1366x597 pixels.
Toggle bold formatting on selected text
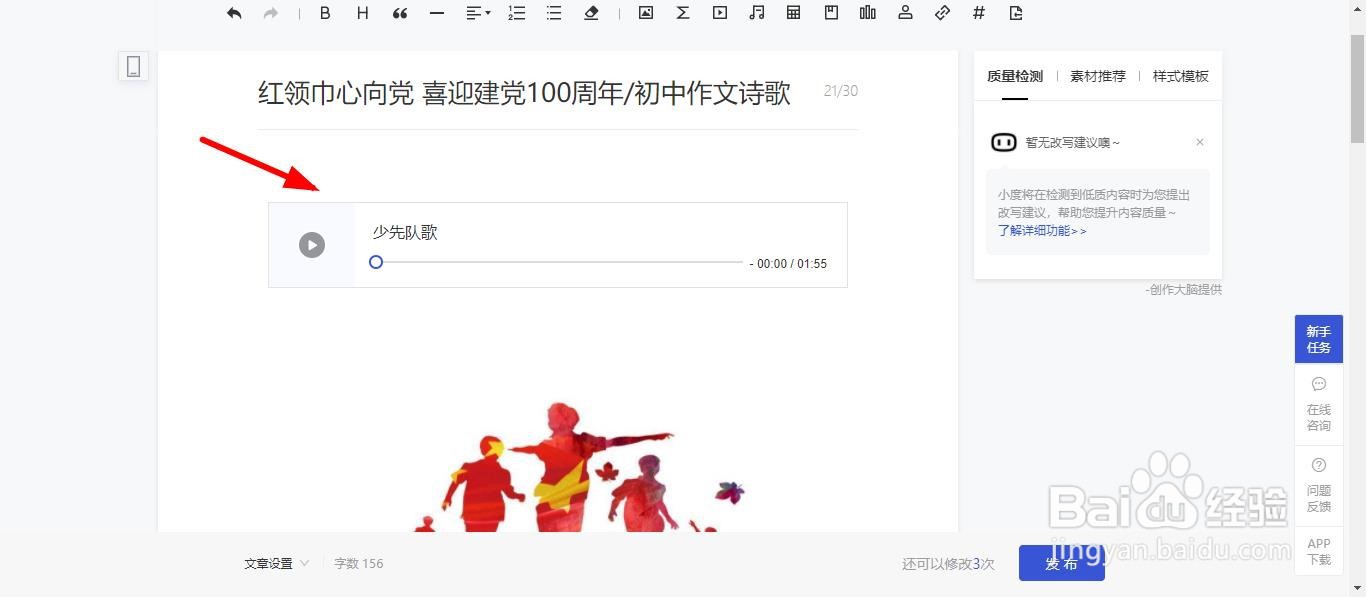[x=324, y=13]
